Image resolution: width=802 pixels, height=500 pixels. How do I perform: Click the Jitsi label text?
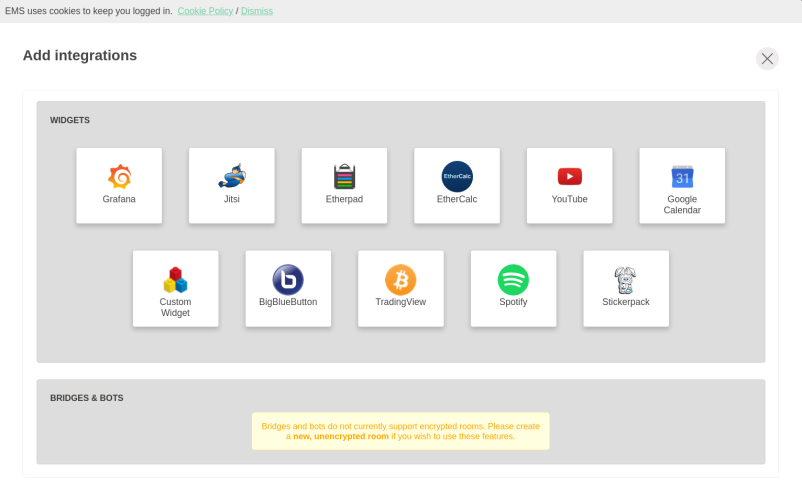(x=232, y=199)
